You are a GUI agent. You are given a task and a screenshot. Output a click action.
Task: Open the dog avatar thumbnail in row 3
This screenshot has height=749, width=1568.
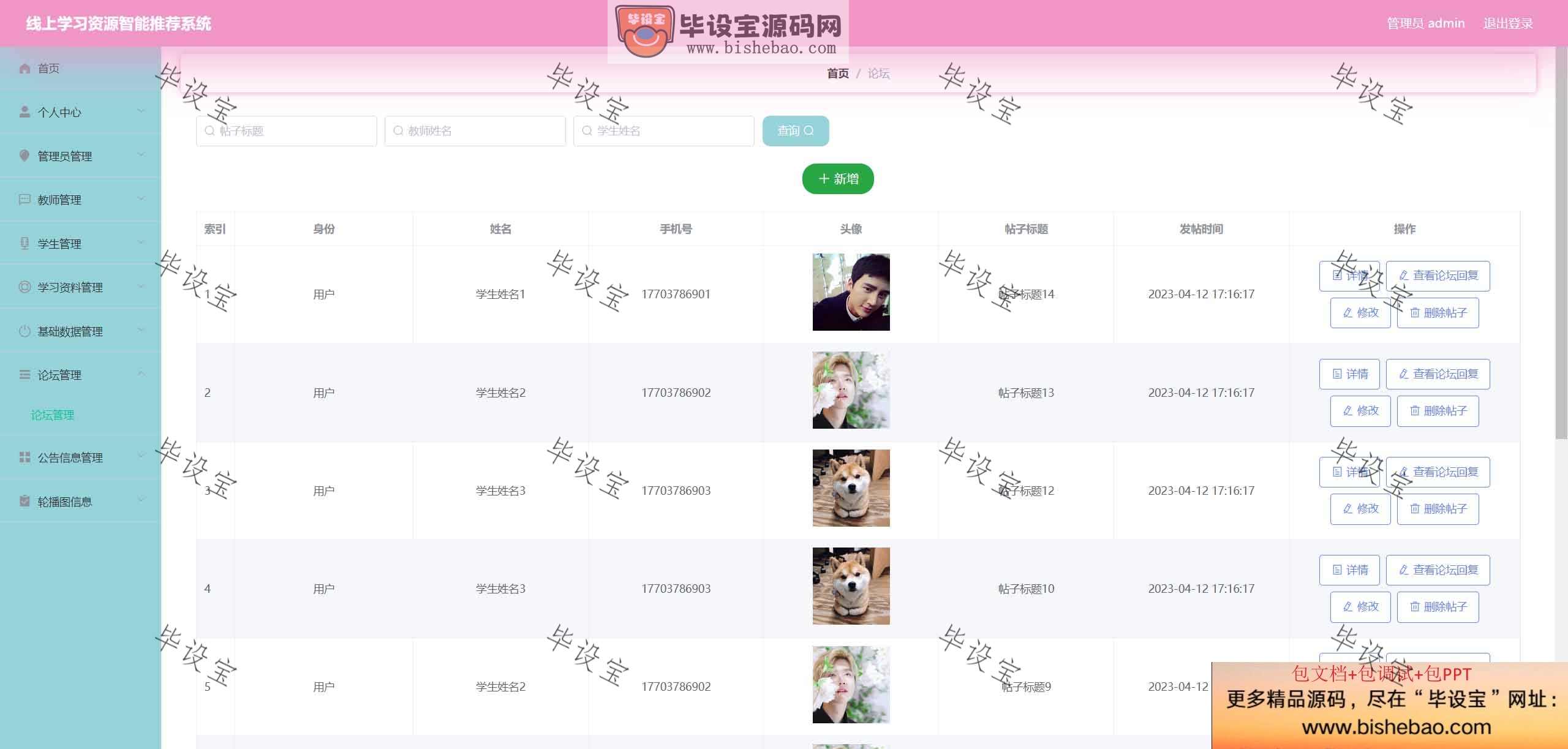[x=851, y=488]
